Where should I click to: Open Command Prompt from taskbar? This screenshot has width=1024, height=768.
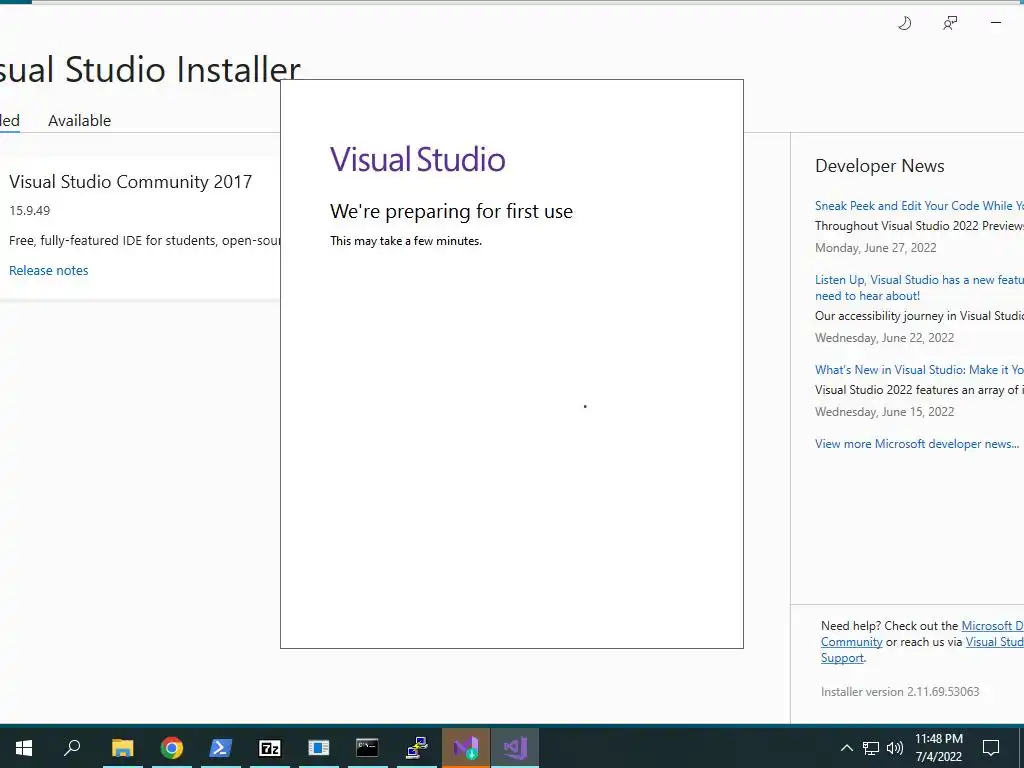click(367, 748)
